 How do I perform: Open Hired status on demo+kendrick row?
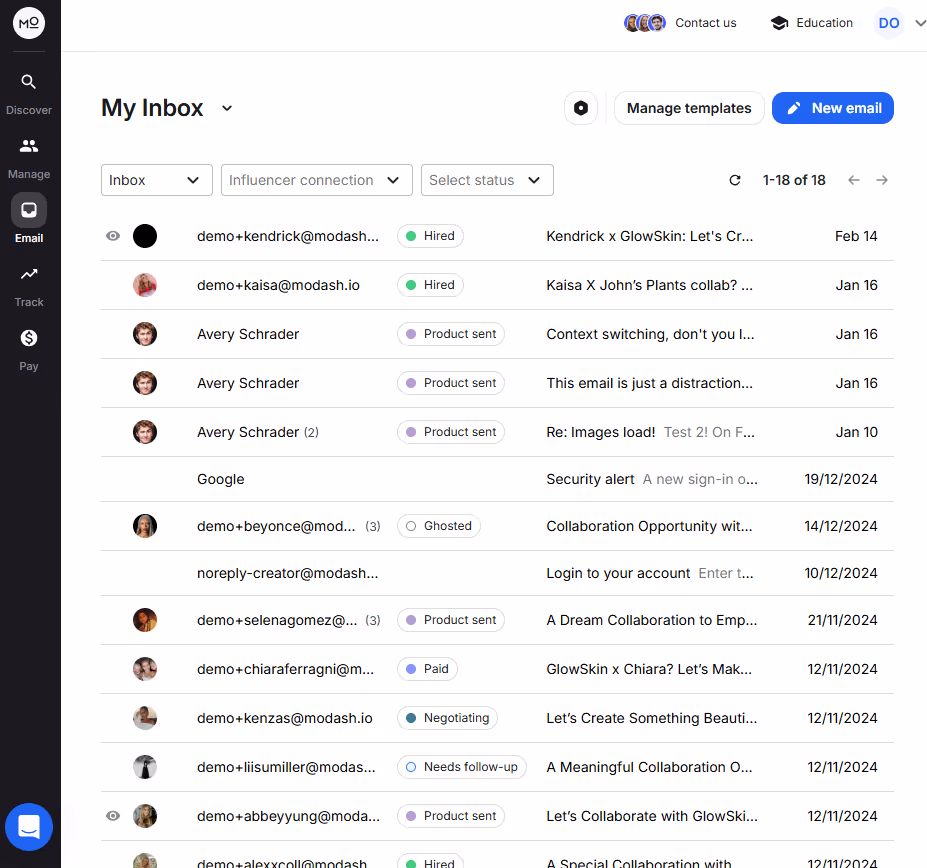430,236
